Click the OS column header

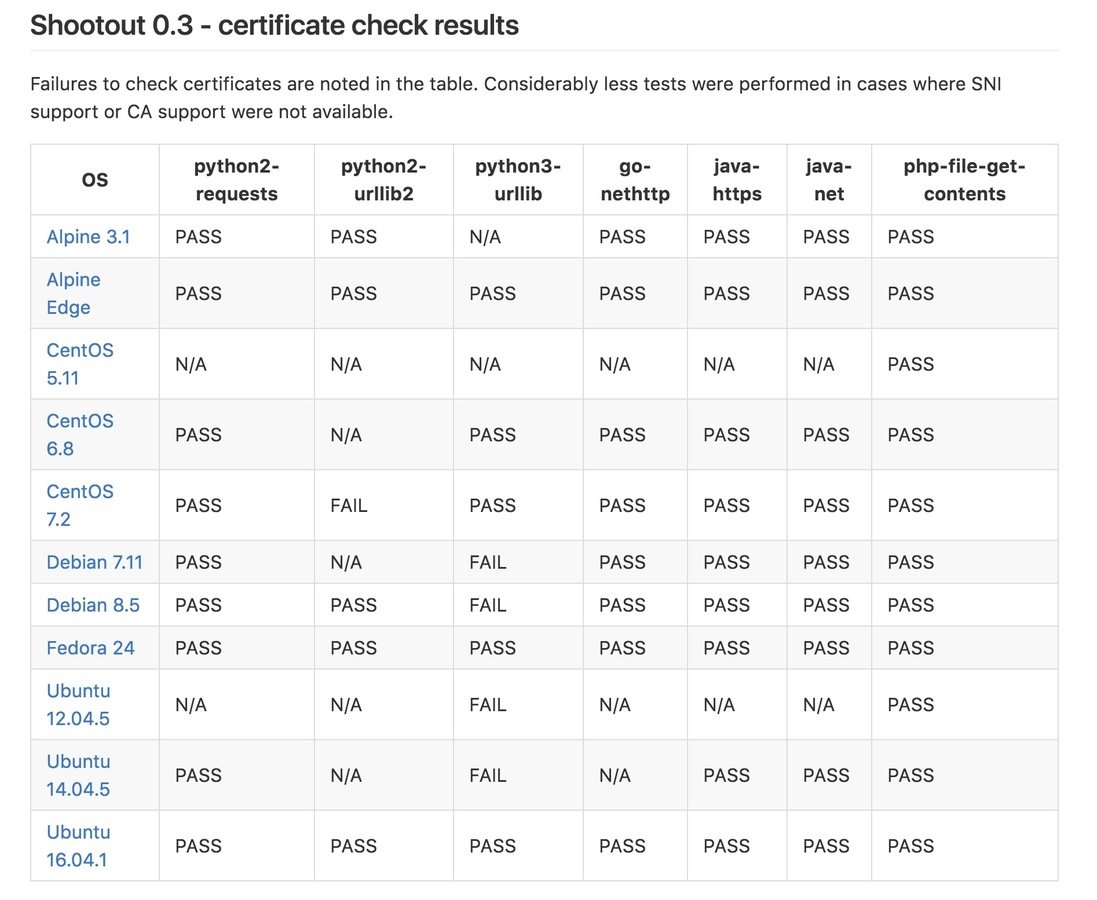tap(95, 180)
